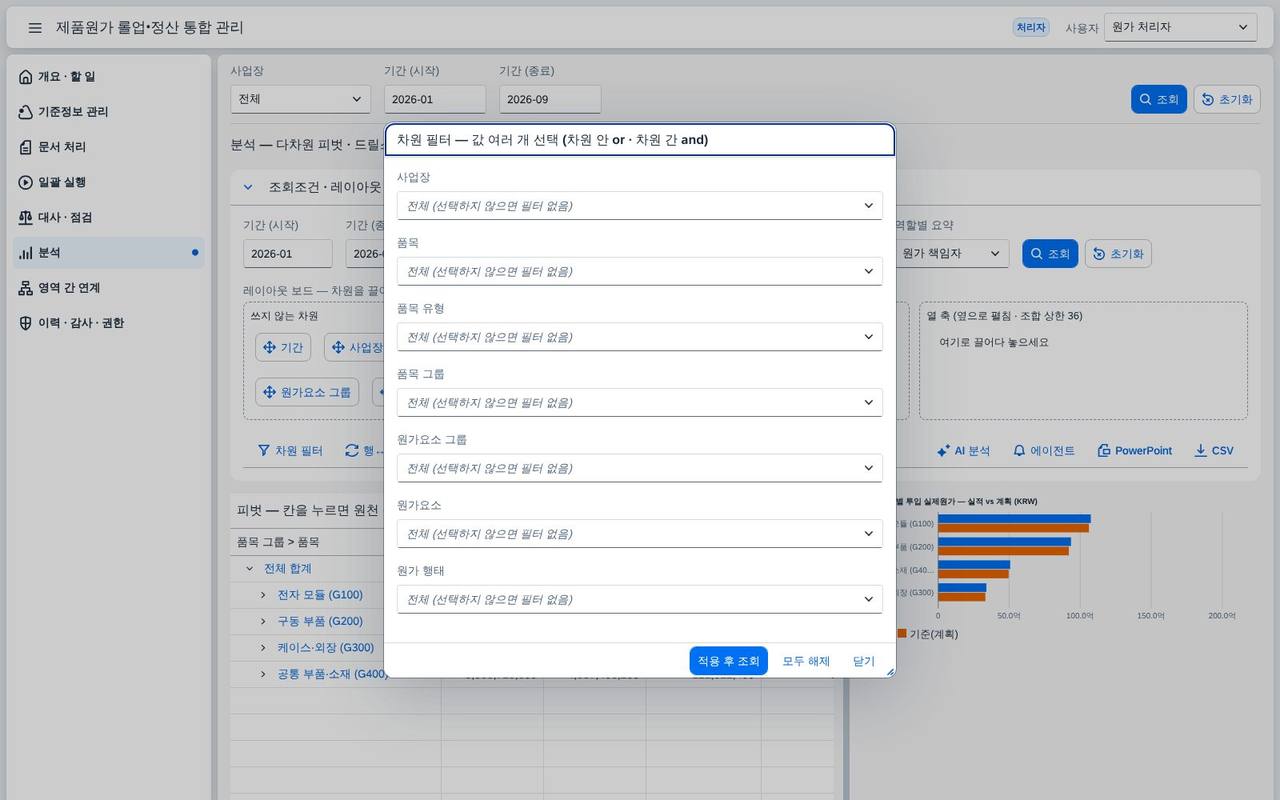Open 원가요소 그룹 filter dropdown

(640, 468)
